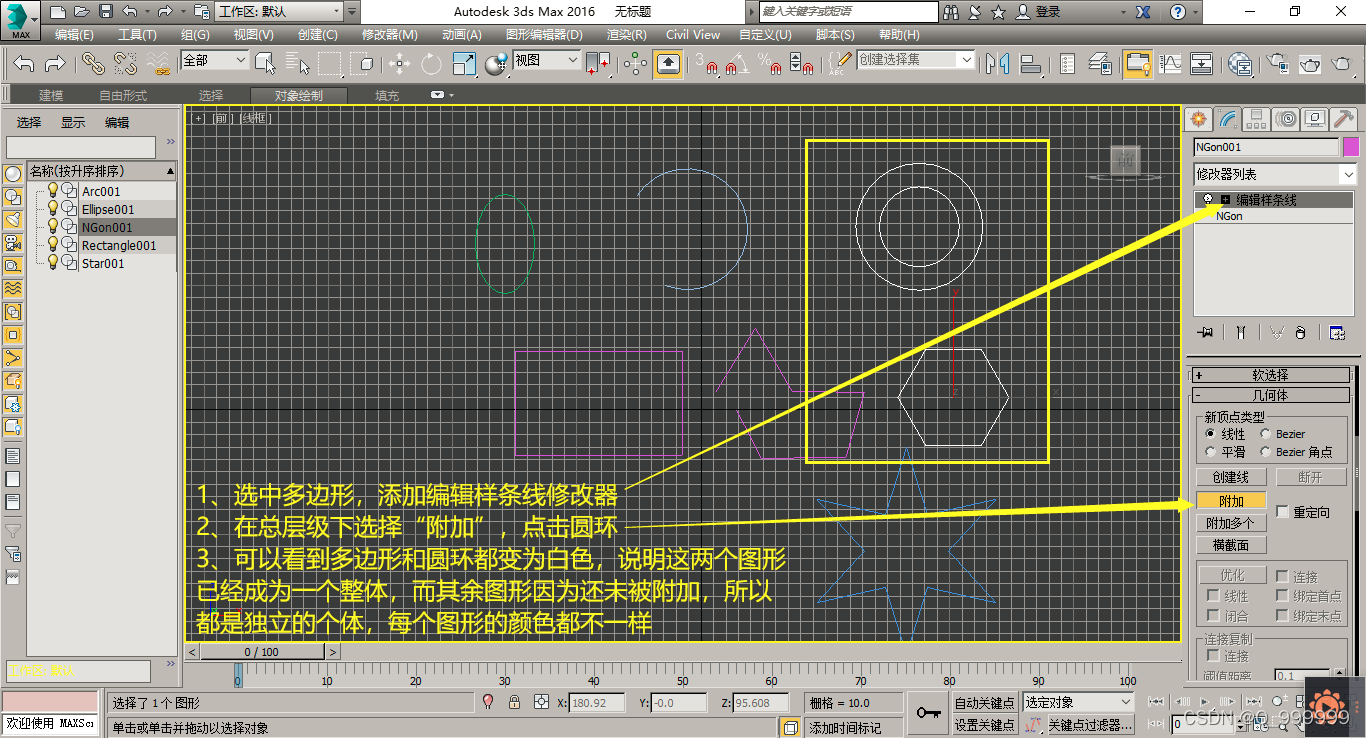Toggle the Angle Snap magnet
Screen dimensions: 1366x738
tap(737, 64)
